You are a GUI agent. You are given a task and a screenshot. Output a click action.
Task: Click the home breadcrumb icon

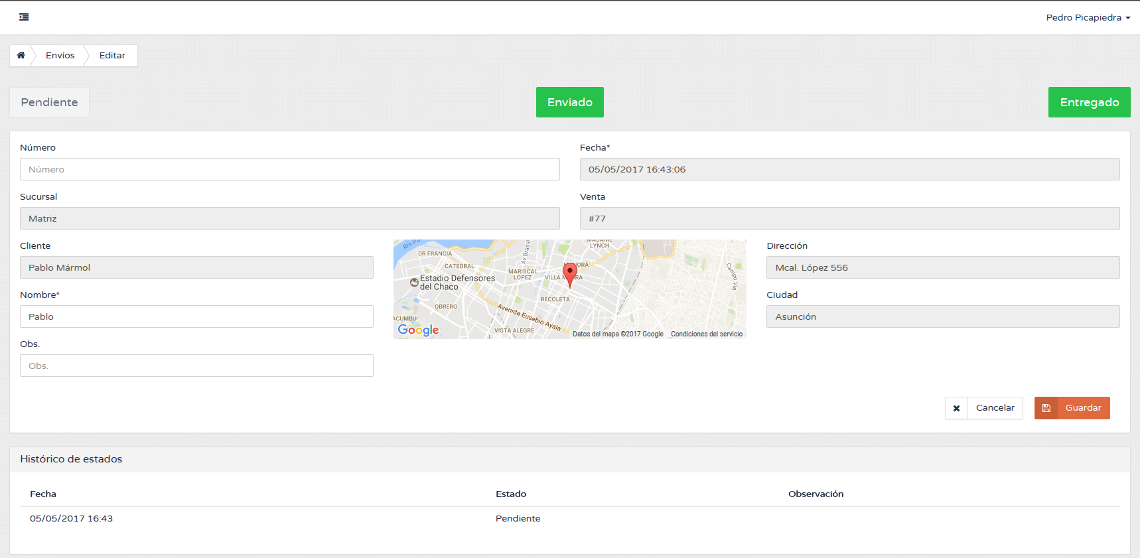coord(21,55)
